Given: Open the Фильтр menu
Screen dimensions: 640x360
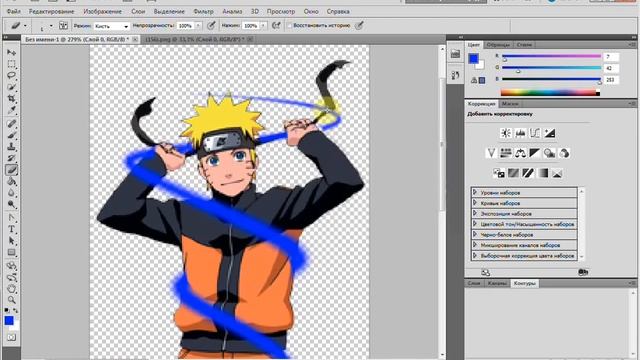Looking at the screenshot, I should pyautogui.click(x=203, y=11).
